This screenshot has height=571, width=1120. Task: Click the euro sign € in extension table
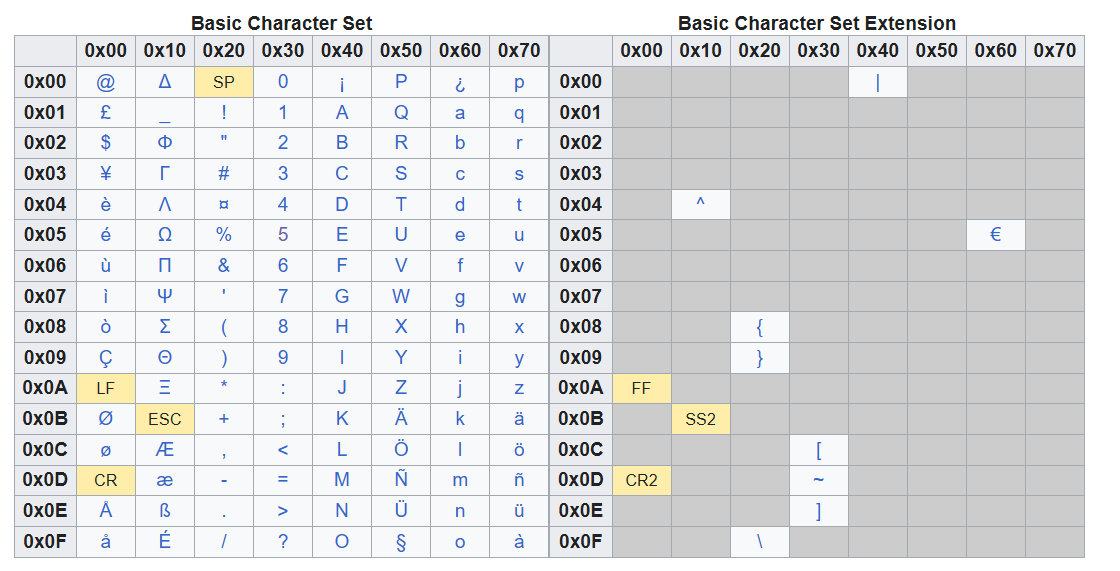point(996,235)
